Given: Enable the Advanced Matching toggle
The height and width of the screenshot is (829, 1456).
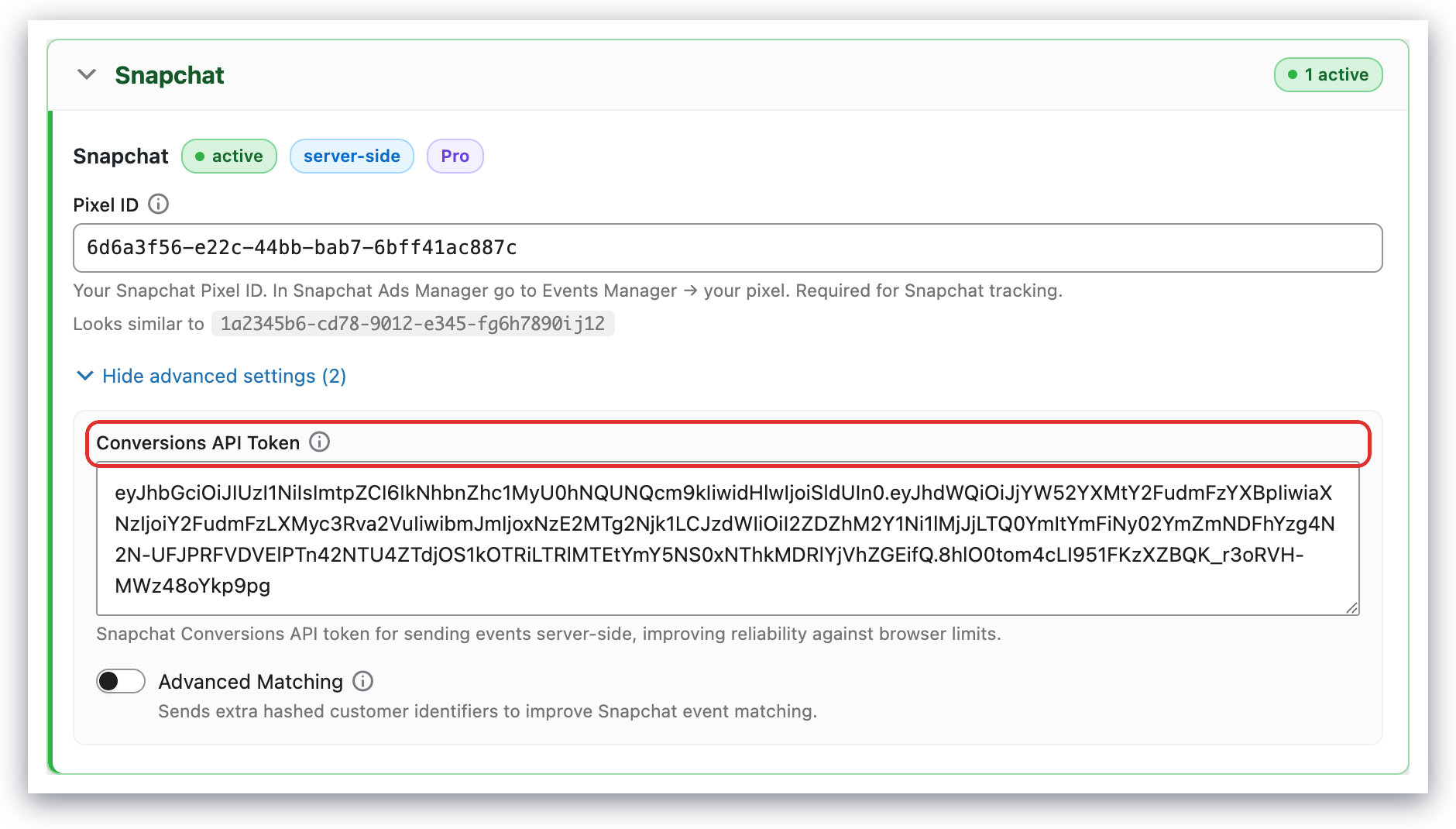Looking at the screenshot, I should pyautogui.click(x=121, y=681).
